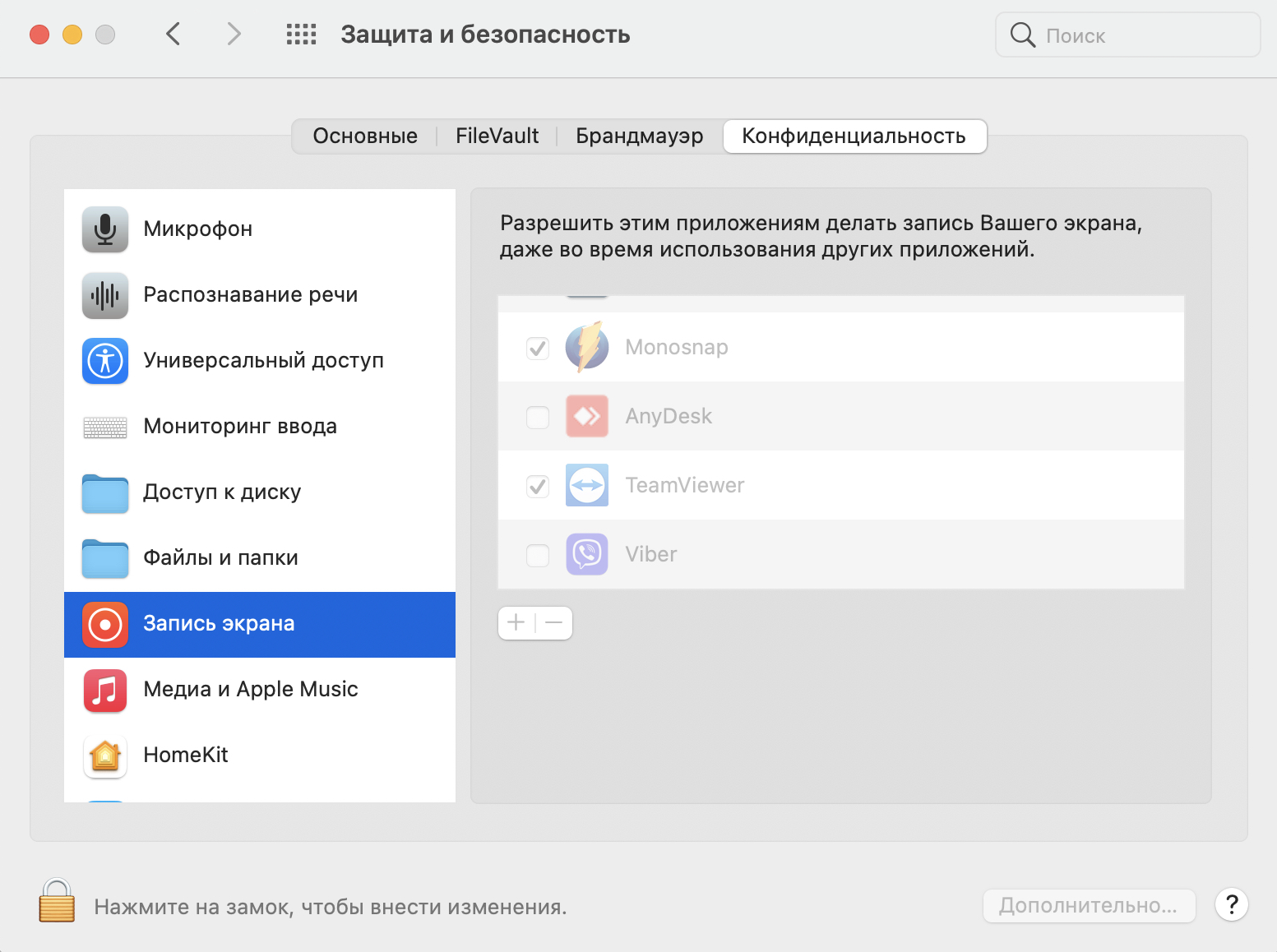Click the lock icon to unlock changes
This screenshot has height=952, width=1277.
pyautogui.click(x=57, y=901)
